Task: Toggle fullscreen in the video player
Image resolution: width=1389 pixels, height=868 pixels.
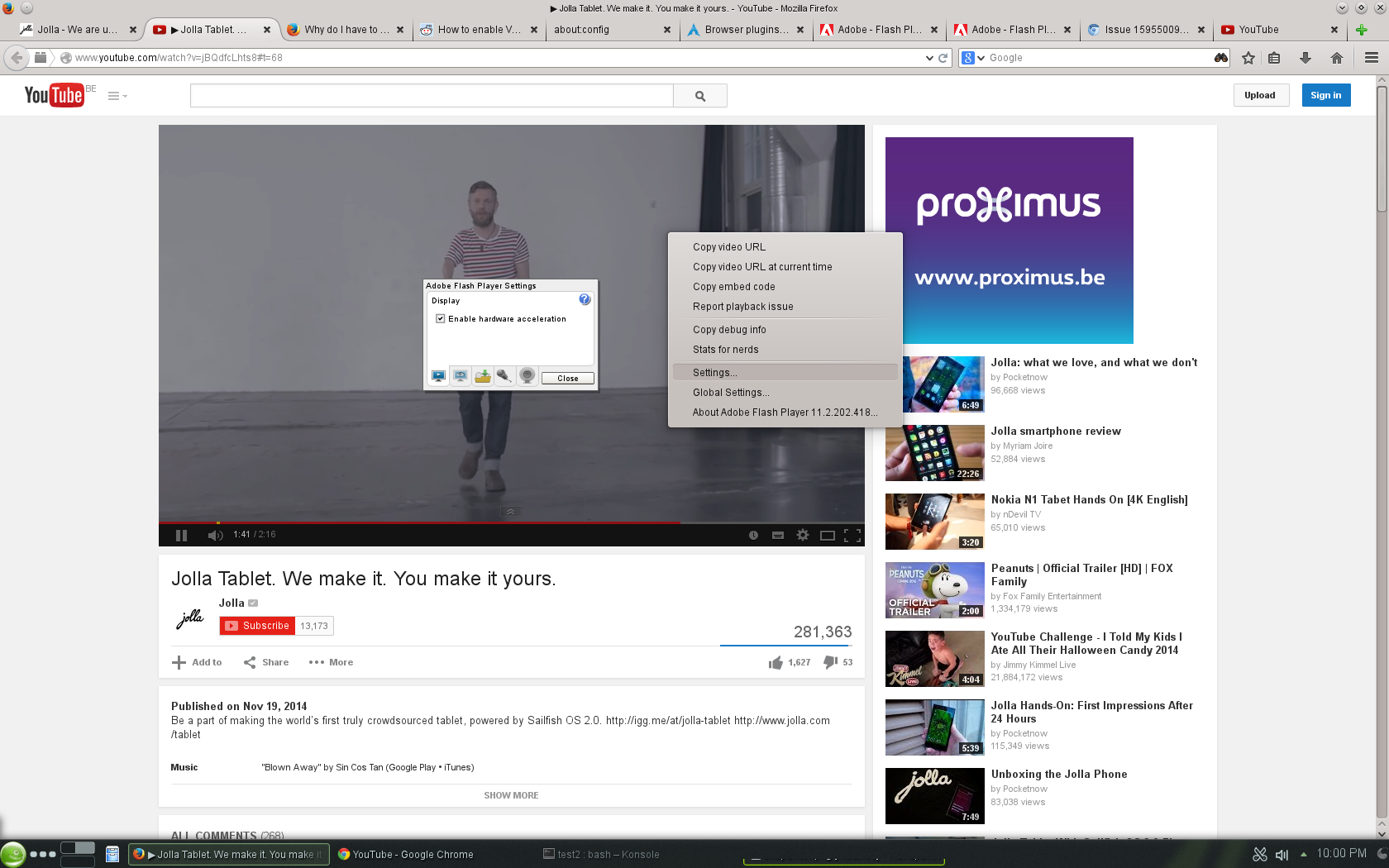Action: 852,536
